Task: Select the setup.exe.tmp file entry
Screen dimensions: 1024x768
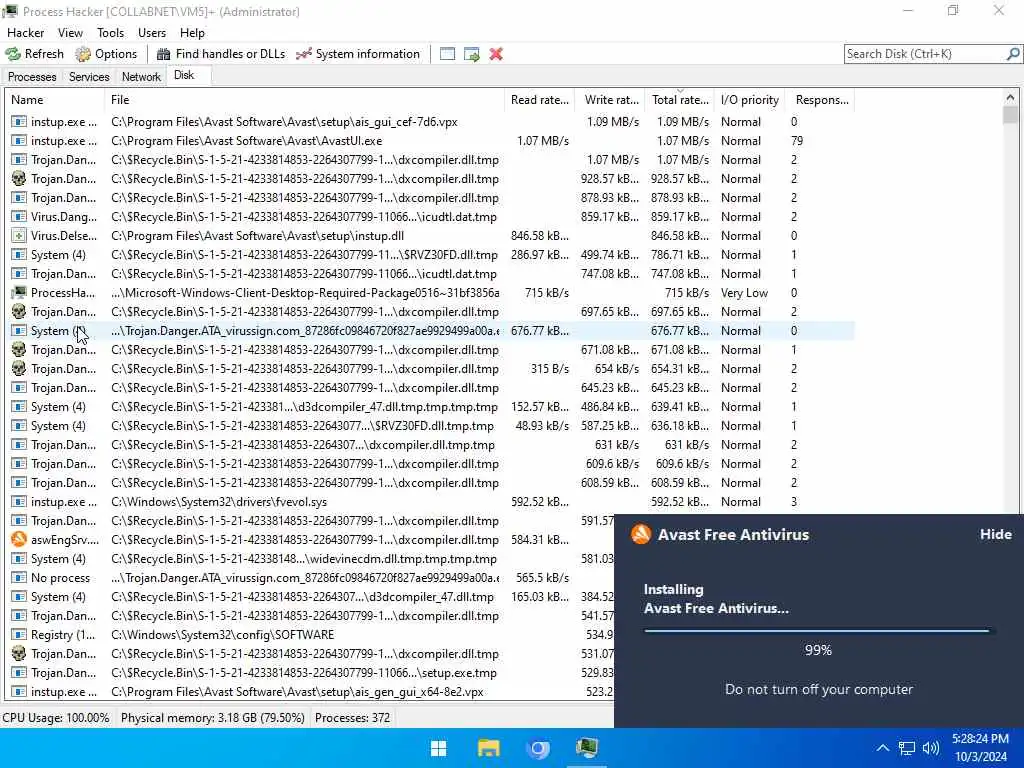Action: click(x=304, y=673)
